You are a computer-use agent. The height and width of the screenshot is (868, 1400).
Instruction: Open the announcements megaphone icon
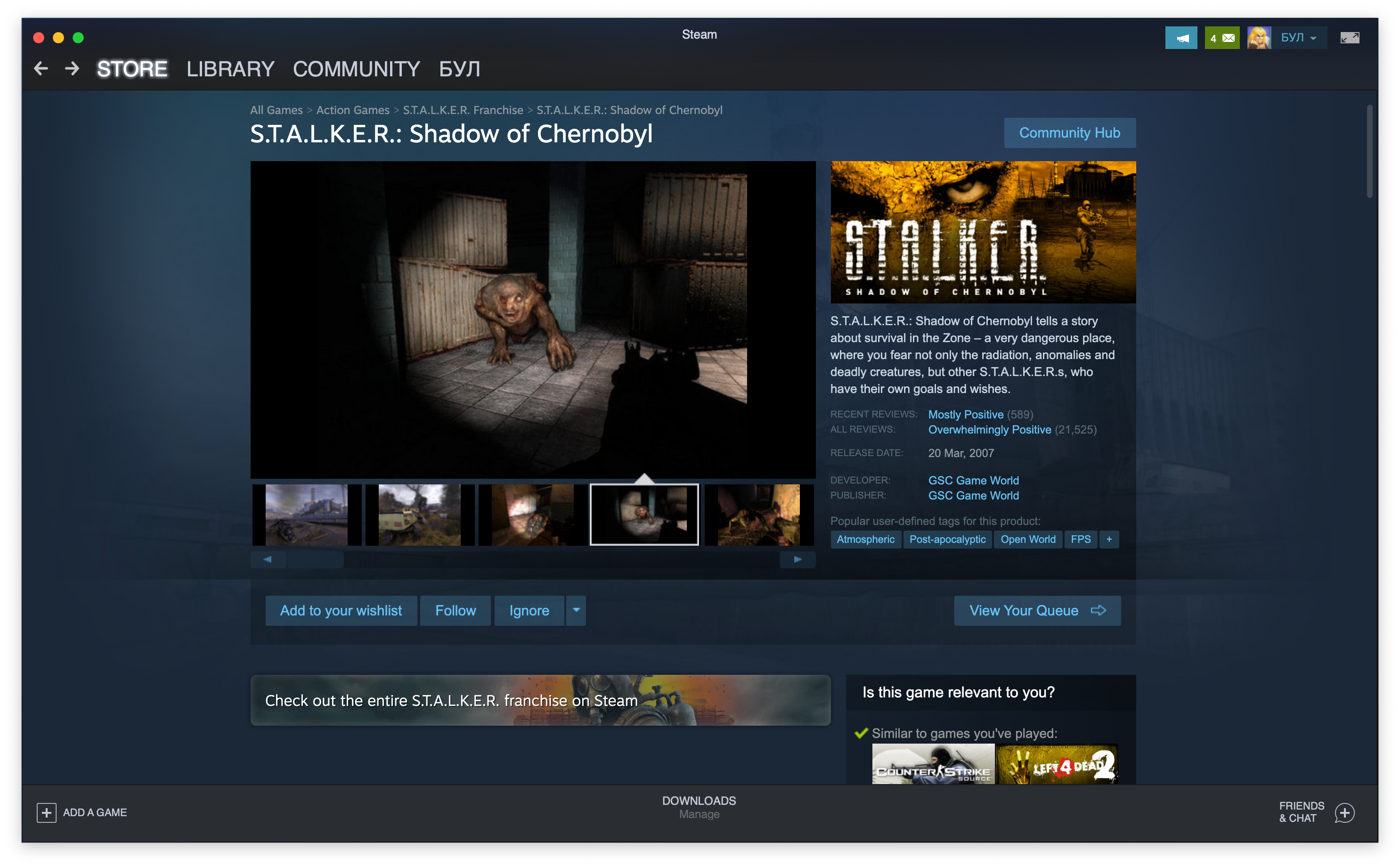pos(1181,38)
